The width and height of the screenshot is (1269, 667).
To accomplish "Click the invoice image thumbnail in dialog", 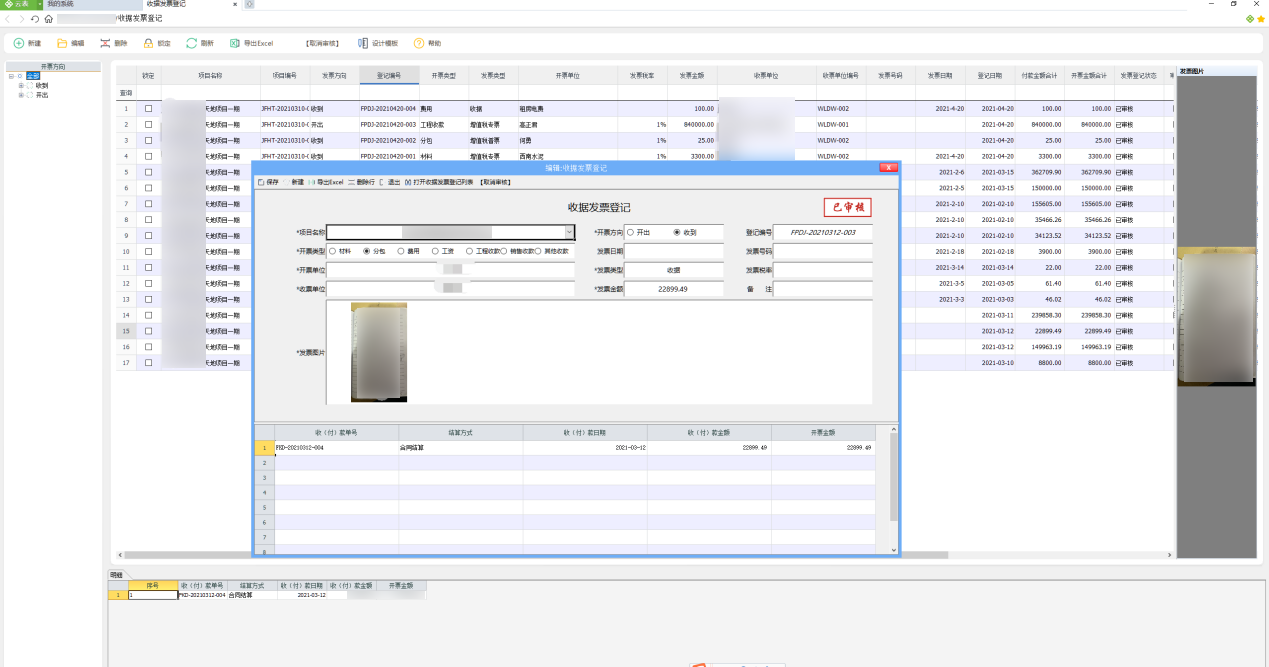I will 379,352.
